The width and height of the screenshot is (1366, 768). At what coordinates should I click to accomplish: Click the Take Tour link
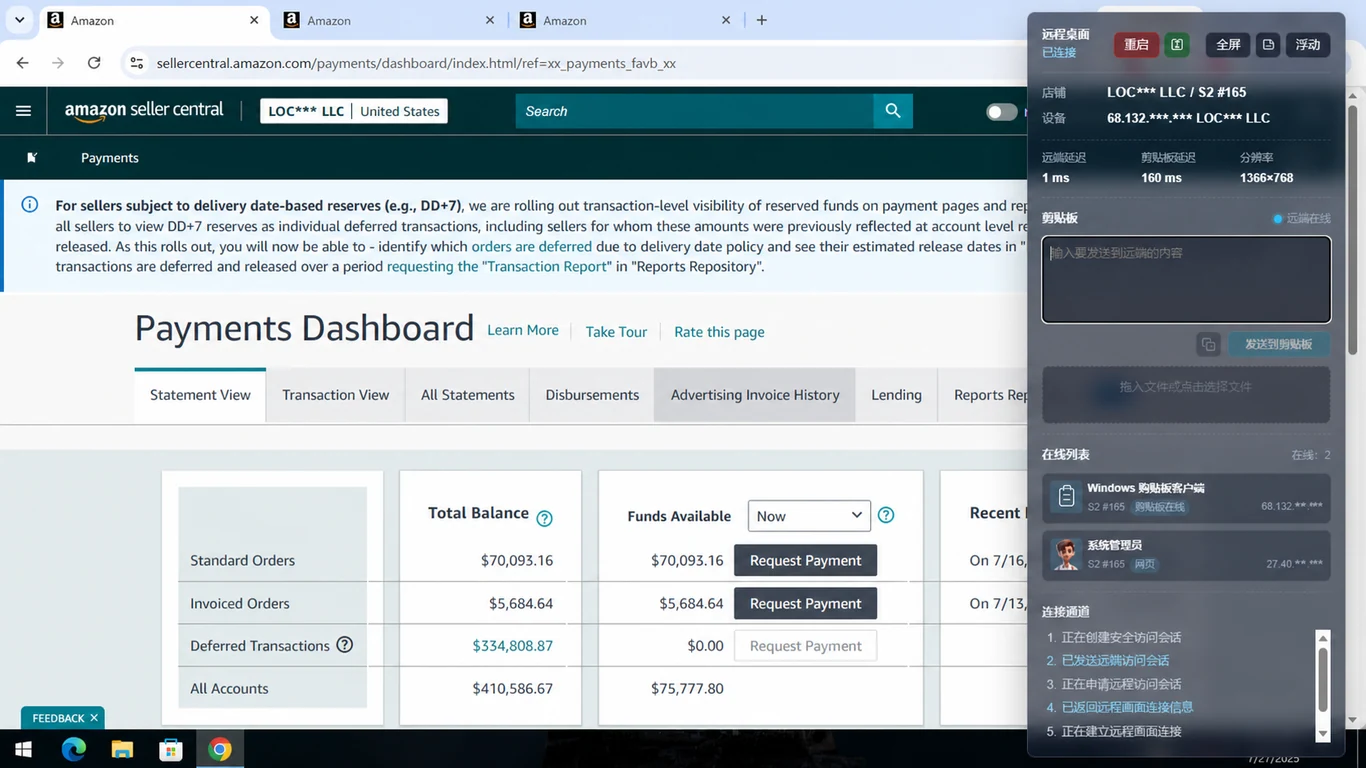[616, 332]
